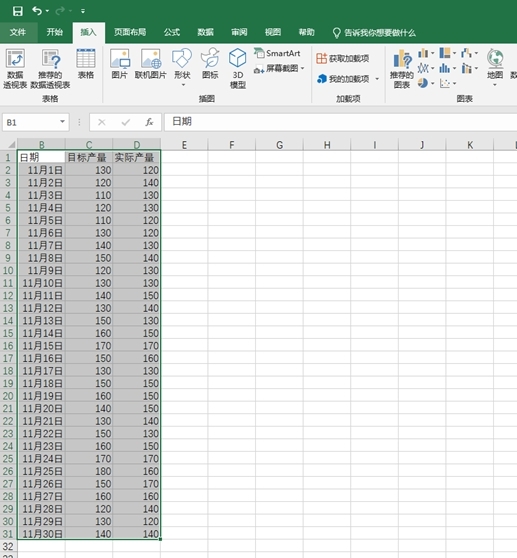Switch to the 视图 (View) tab
Viewport: 517px width, 558px height.
click(x=273, y=32)
